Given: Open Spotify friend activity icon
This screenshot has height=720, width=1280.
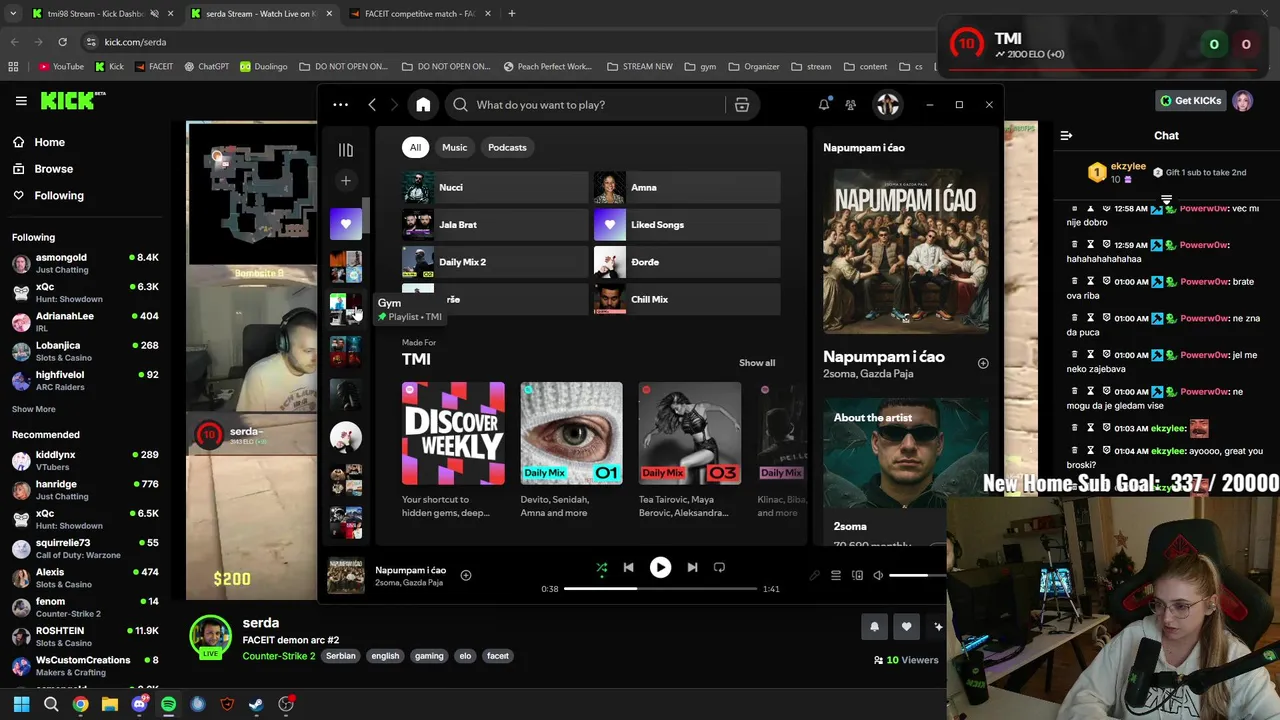Looking at the screenshot, I should (x=850, y=105).
